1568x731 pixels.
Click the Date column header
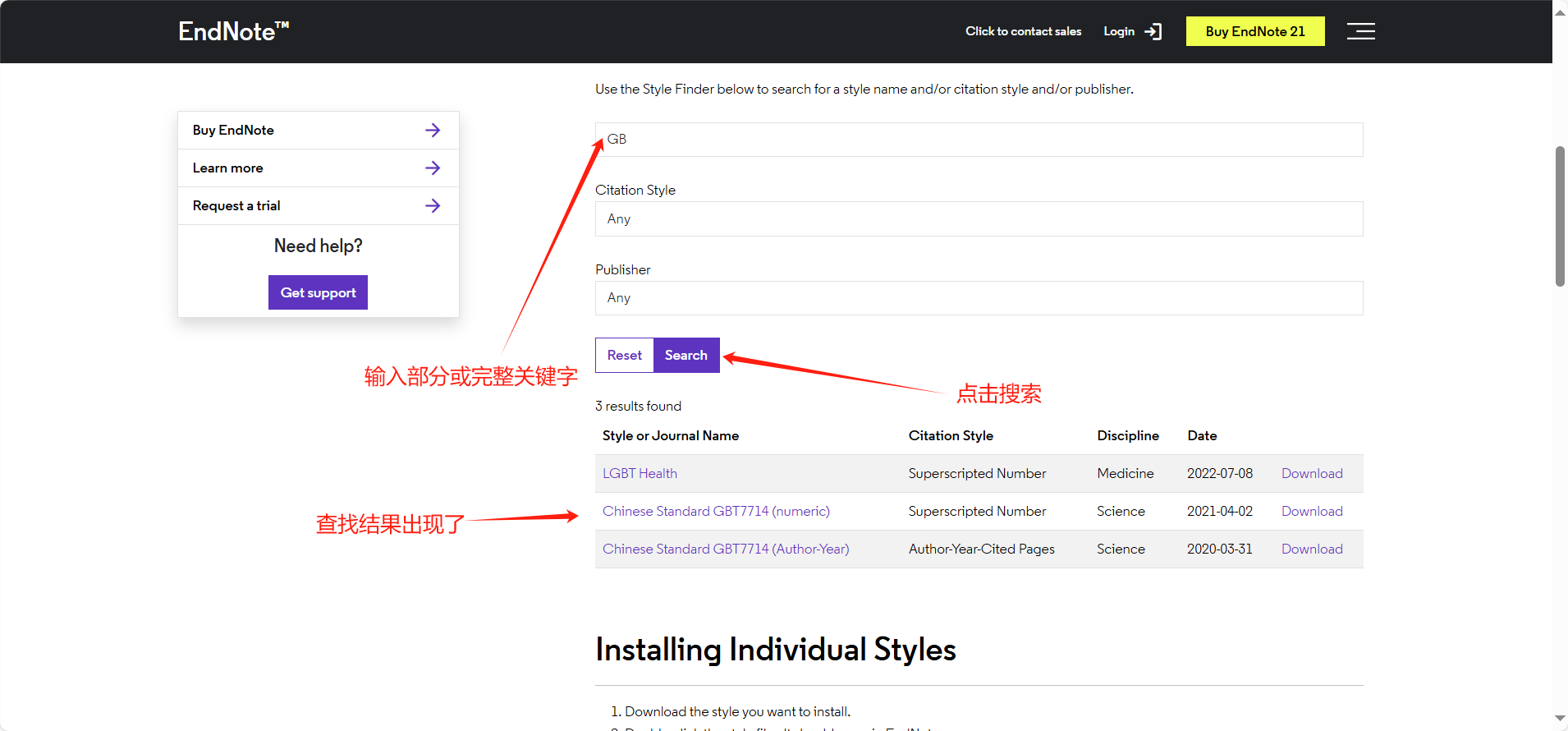1202,435
